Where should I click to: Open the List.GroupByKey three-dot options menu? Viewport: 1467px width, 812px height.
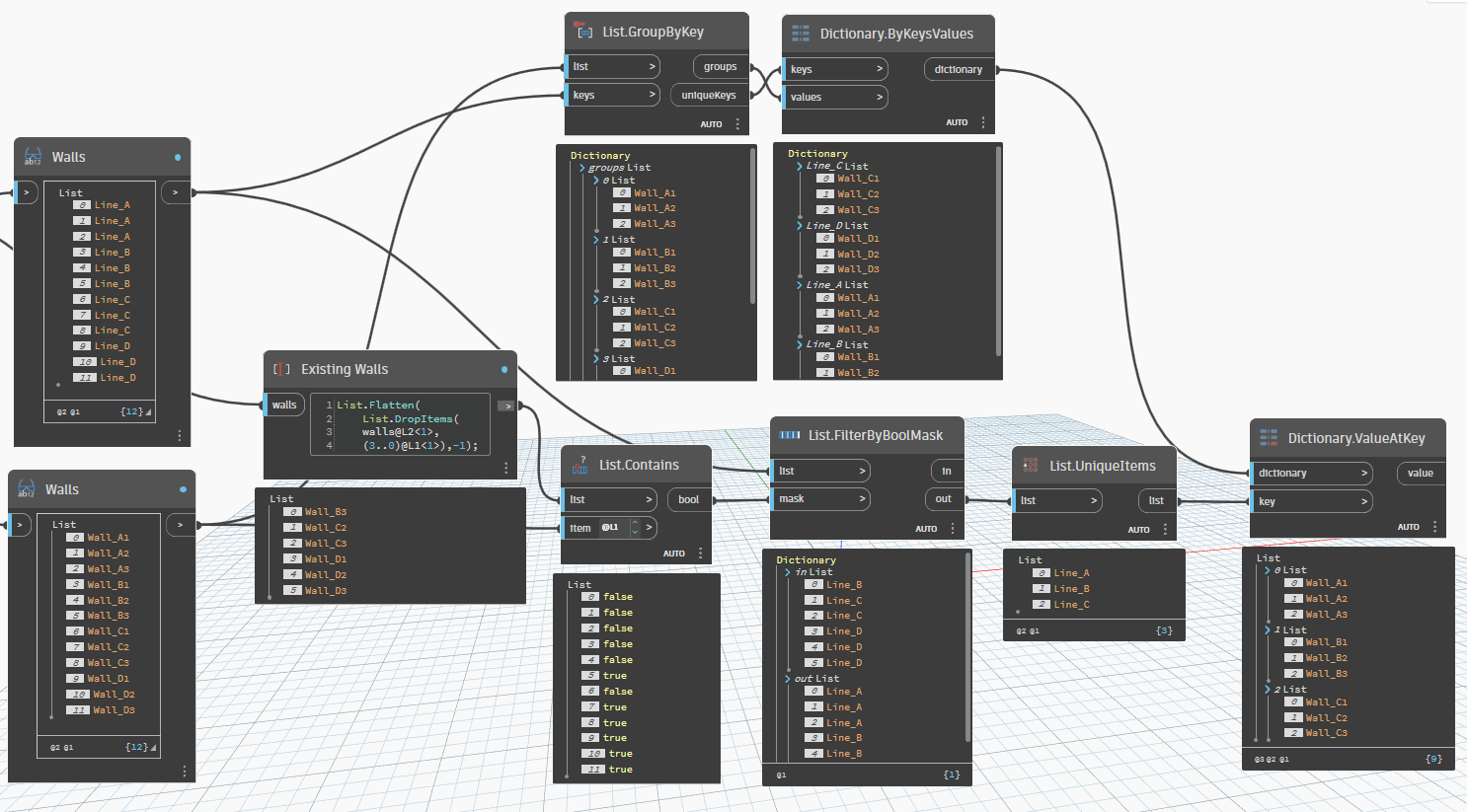(x=736, y=123)
